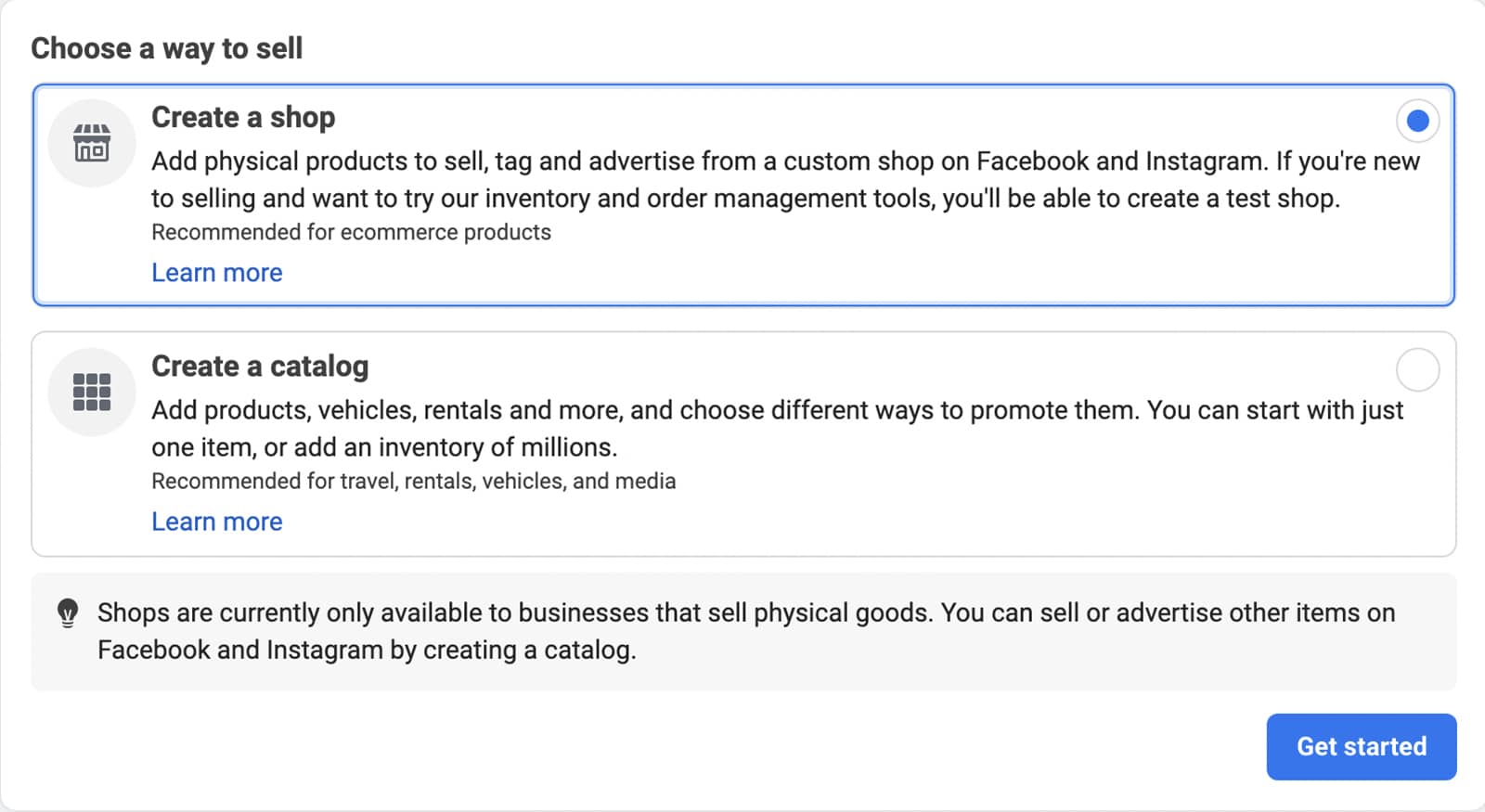
Task: Click the Create a catalog heading
Action: tap(260, 367)
